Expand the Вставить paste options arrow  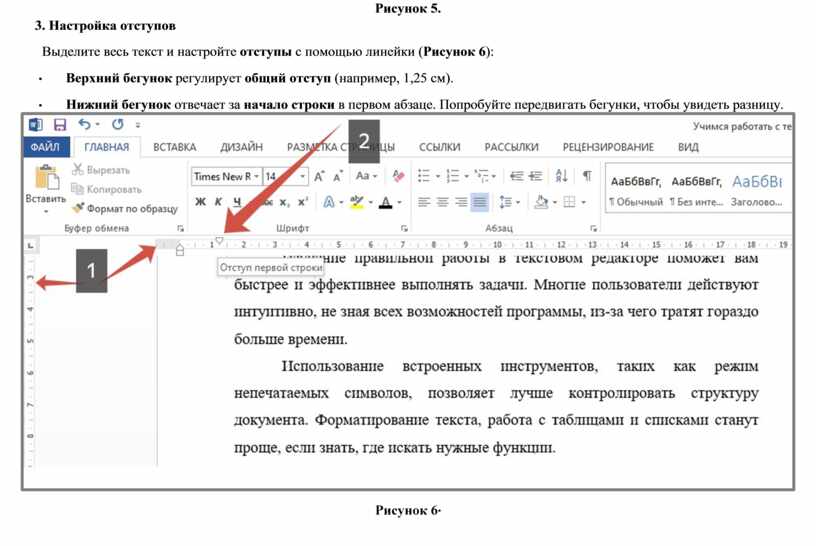[x=46, y=211]
